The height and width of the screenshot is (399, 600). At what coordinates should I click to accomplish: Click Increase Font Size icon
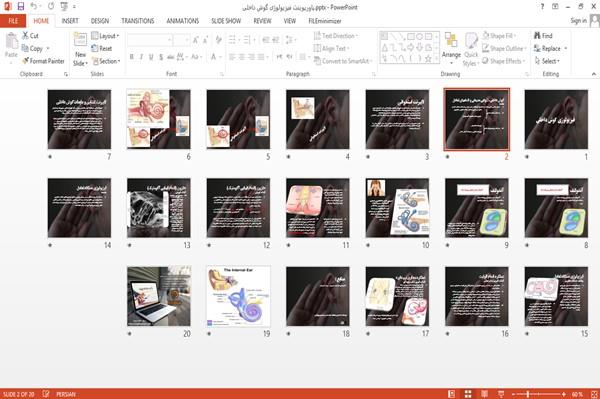(196, 40)
